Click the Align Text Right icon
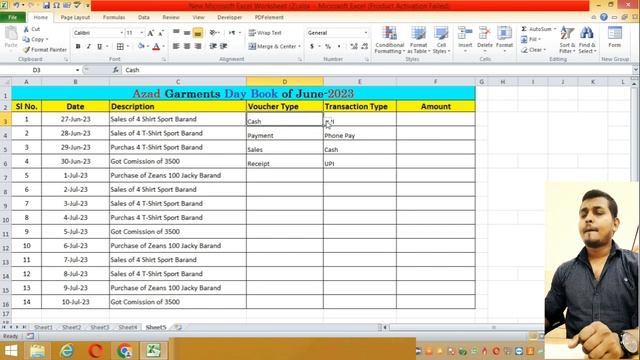Image resolution: width=640 pixels, height=360 pixels. (x=198, y=46)
